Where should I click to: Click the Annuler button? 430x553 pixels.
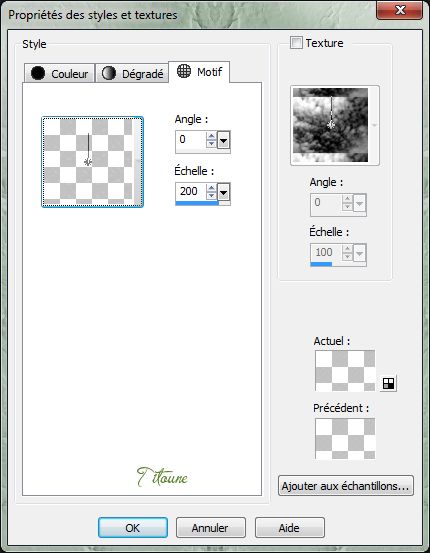(x=211, y=528)
